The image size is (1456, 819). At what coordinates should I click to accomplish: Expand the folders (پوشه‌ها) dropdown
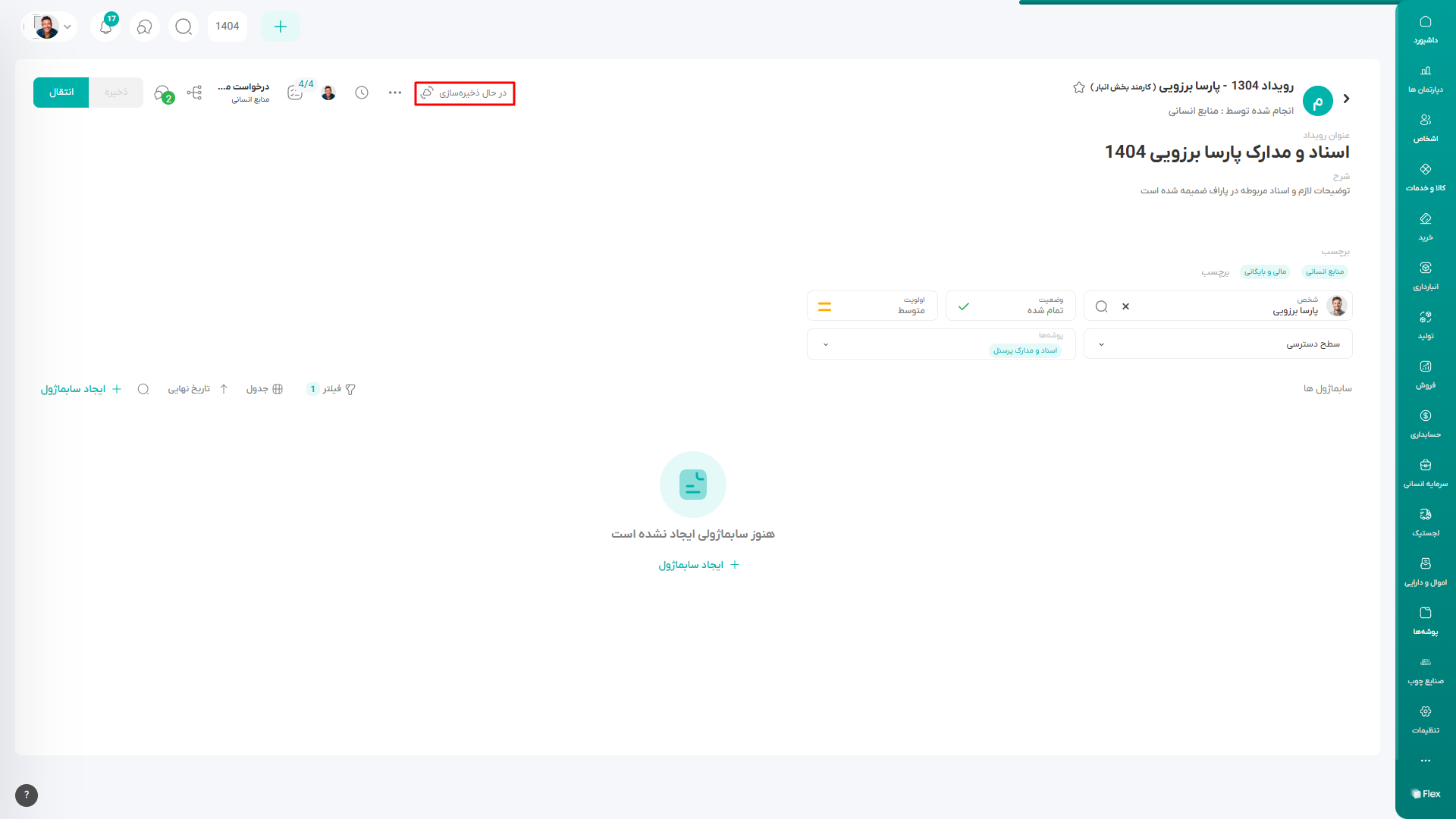click(x=826, y=344)
